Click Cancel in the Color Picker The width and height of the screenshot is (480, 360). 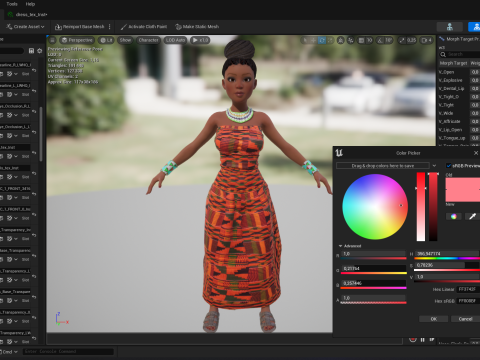click(x=466, y=319)
